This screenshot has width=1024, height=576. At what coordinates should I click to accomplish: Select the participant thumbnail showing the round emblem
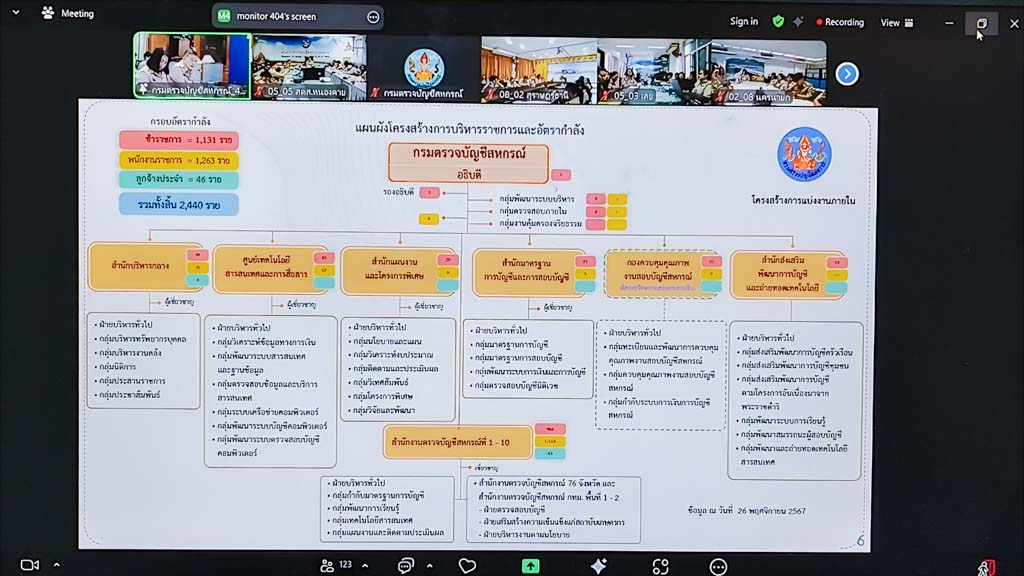click(424, 69)
